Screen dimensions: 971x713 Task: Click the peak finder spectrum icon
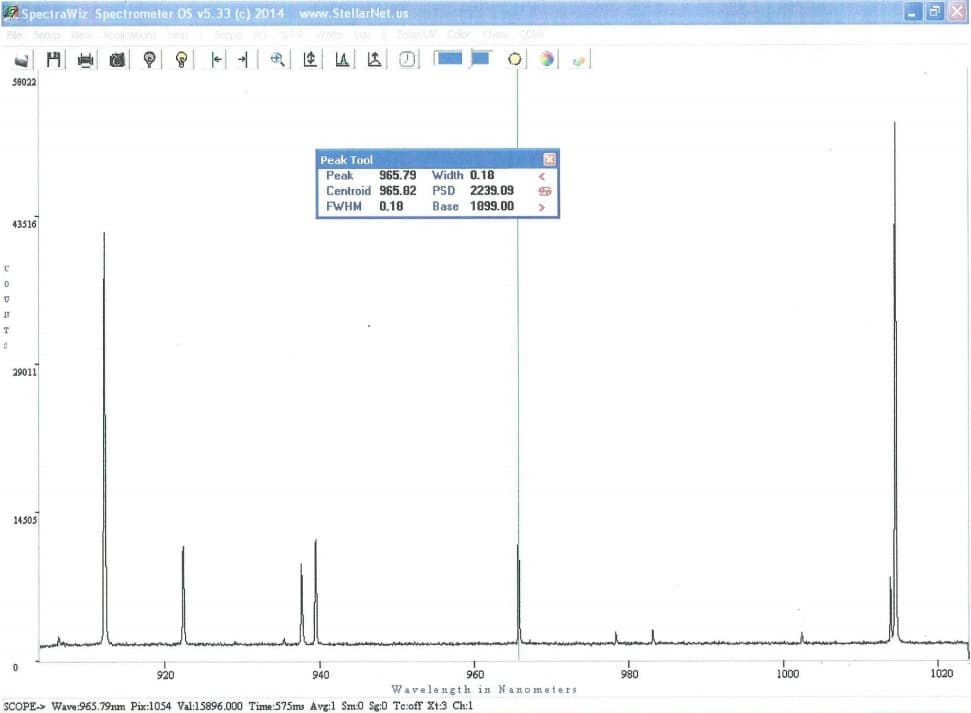click(x=342, y=59)
